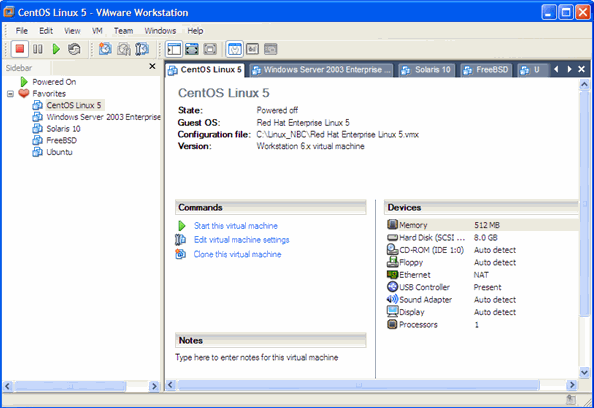This screenshot has width=594, height=408.
Task: Click Start this virtual machine link
Action: [236, 226]
